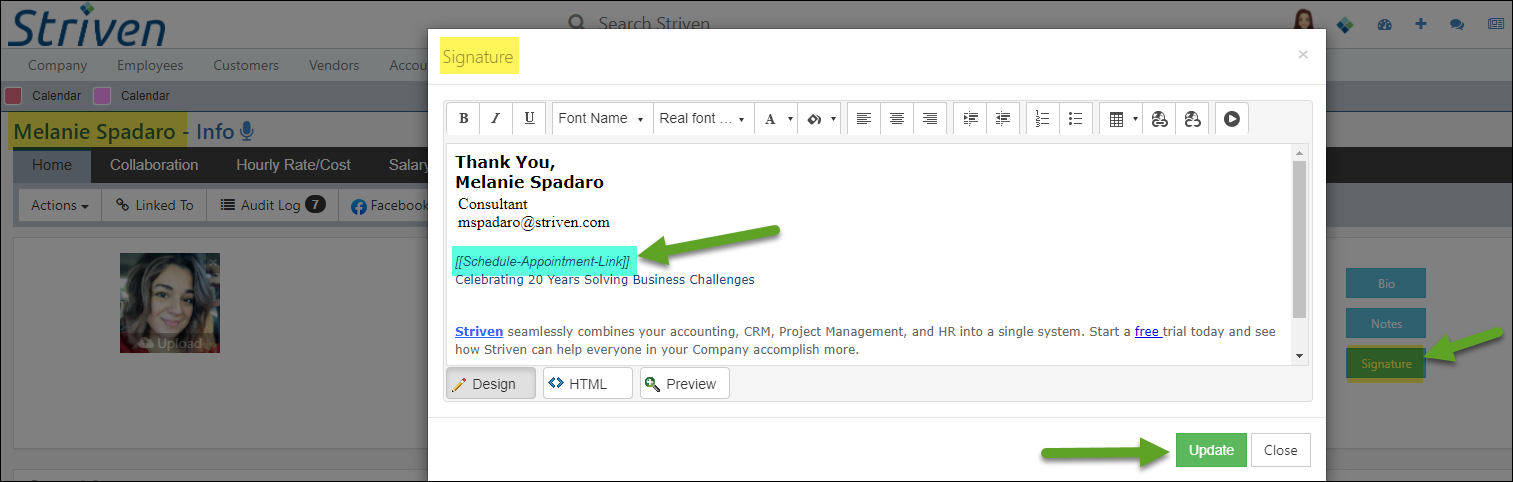1513x482 pixels.
Task: Click the Striven diamond logo icon
Action: tap(1345, 23)
